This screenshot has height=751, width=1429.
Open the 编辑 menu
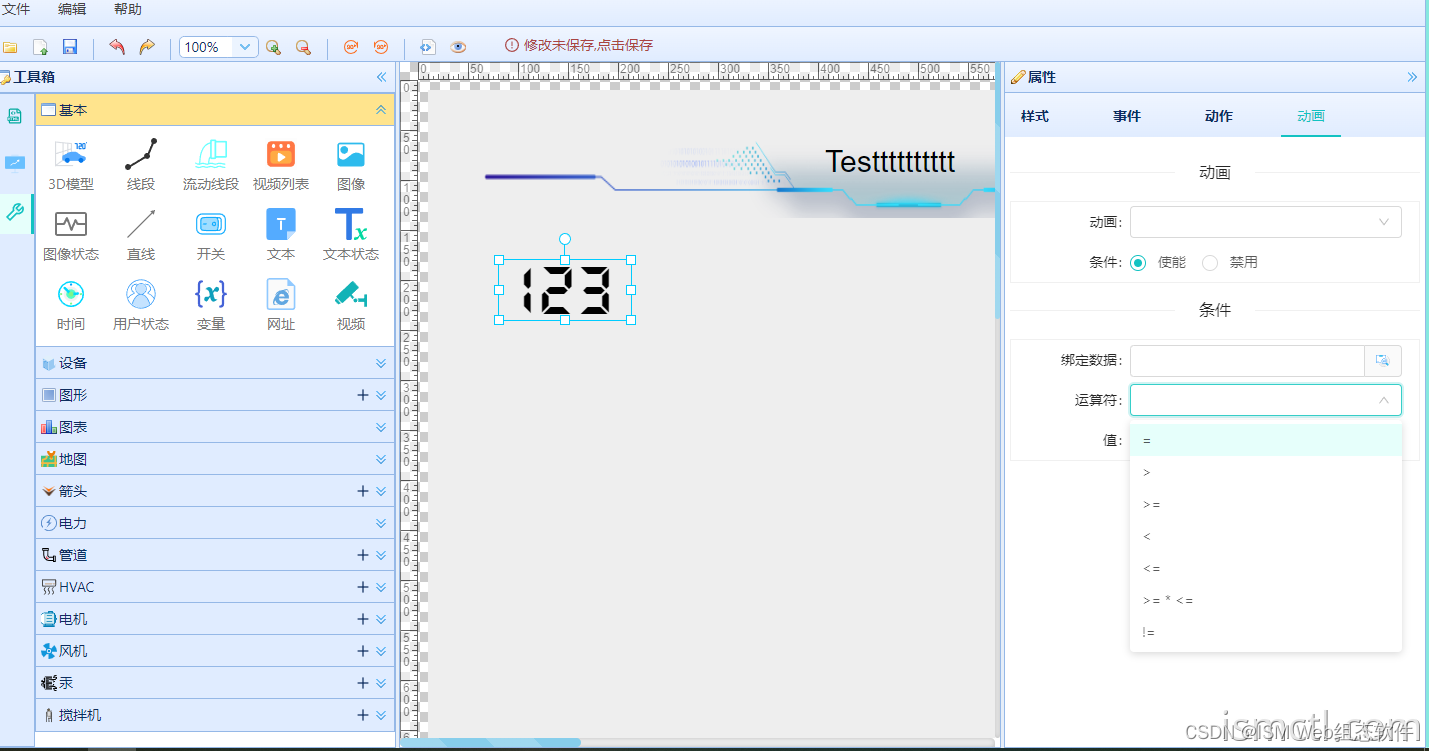coord(71,11)
